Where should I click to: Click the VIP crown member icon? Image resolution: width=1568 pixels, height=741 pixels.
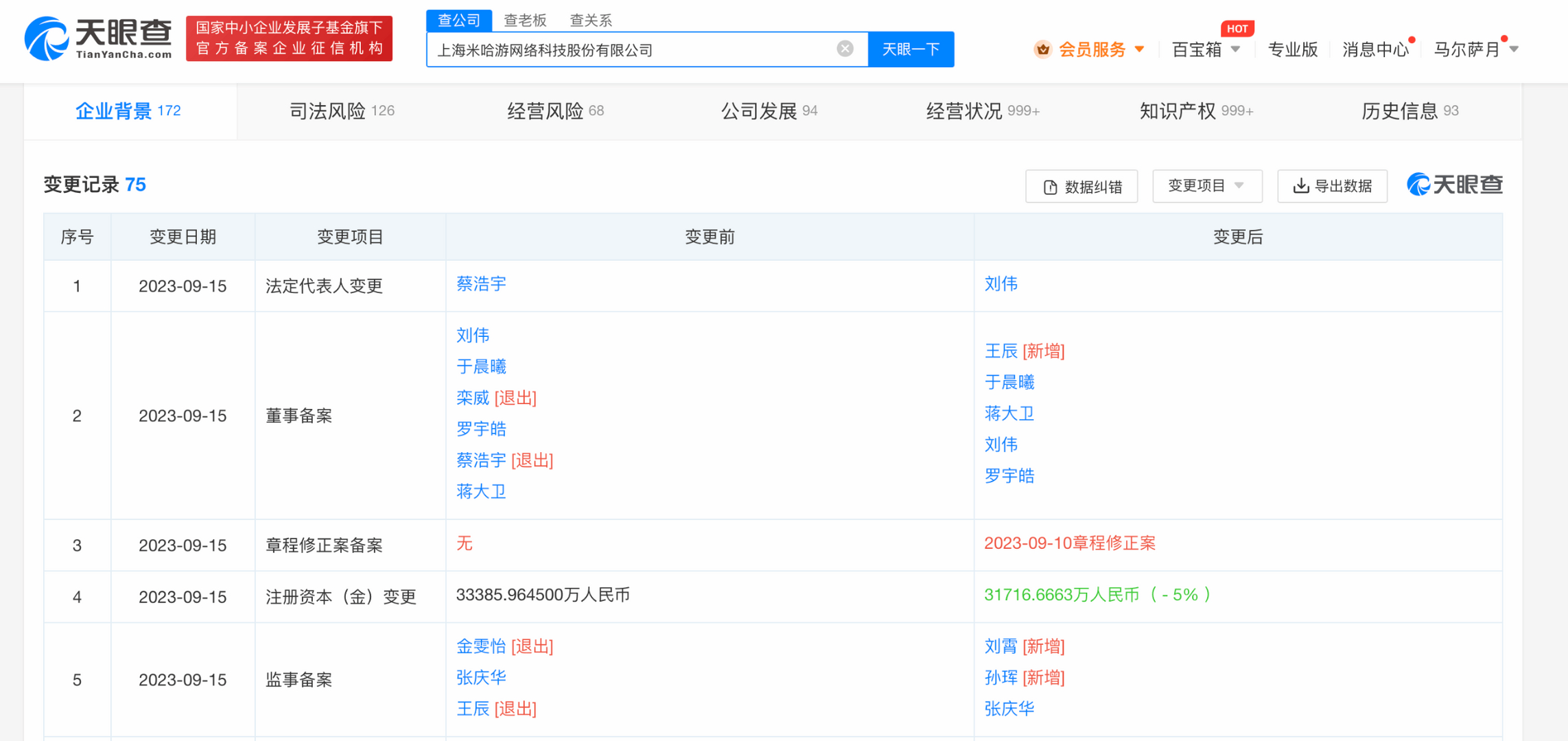[x=1042, y=49]
